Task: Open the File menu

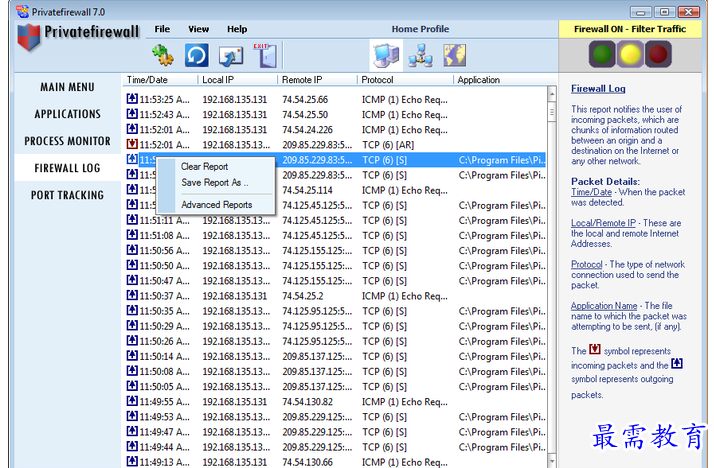Action: 162,29
